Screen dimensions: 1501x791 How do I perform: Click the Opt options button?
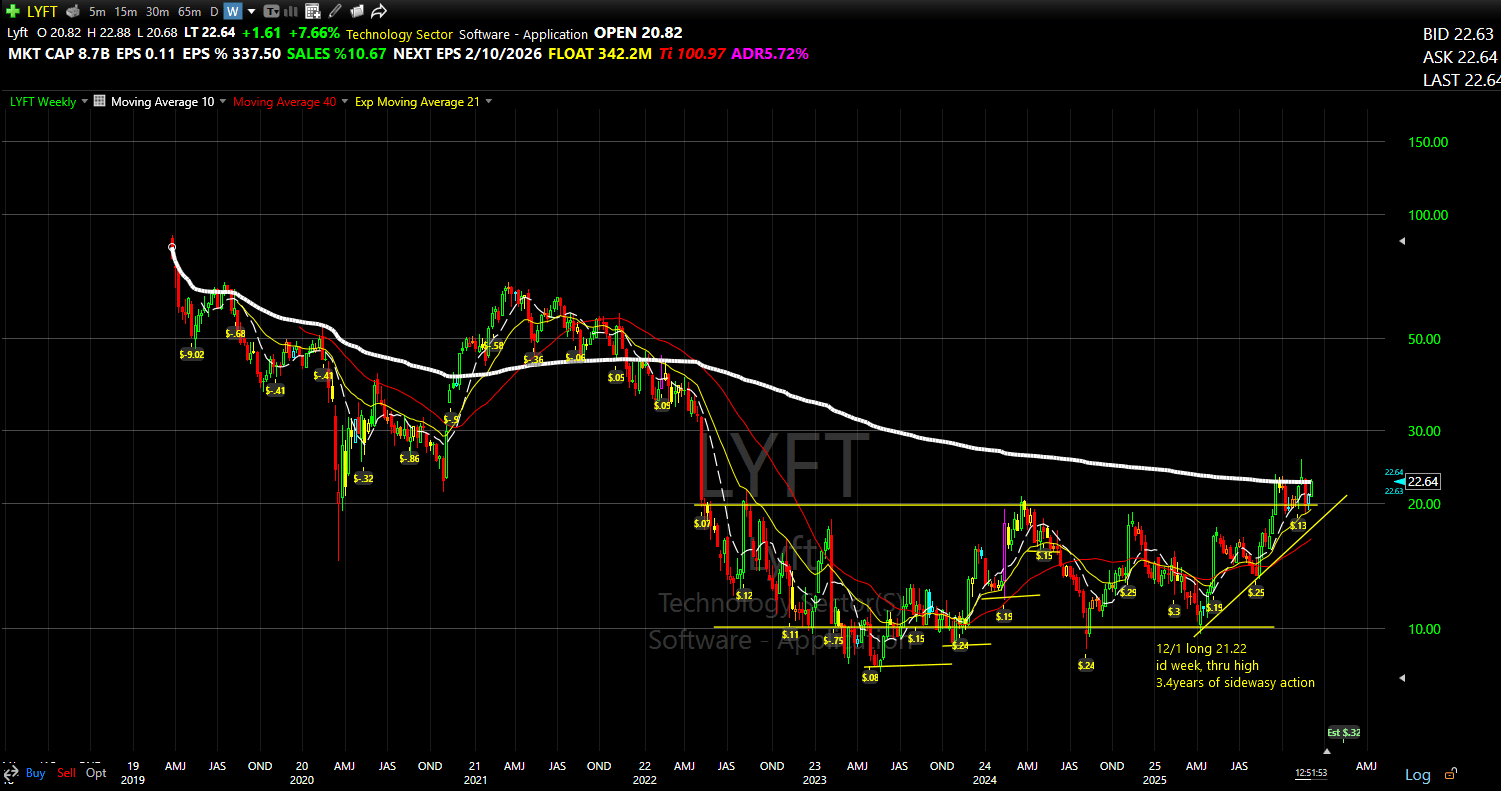[x=96, y=773]
